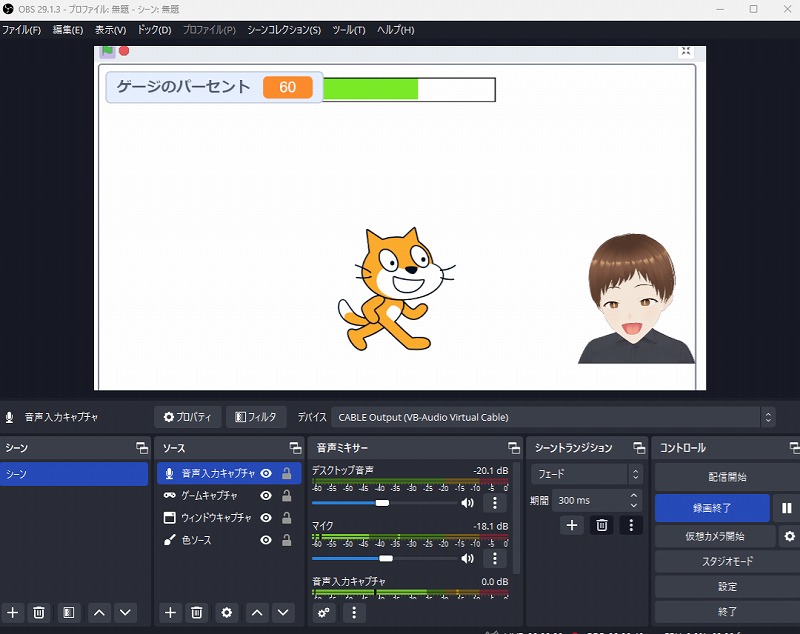
Task: Toggle visibility of ウィンドウキャプチャ source
Action: (x=266, y=518)
